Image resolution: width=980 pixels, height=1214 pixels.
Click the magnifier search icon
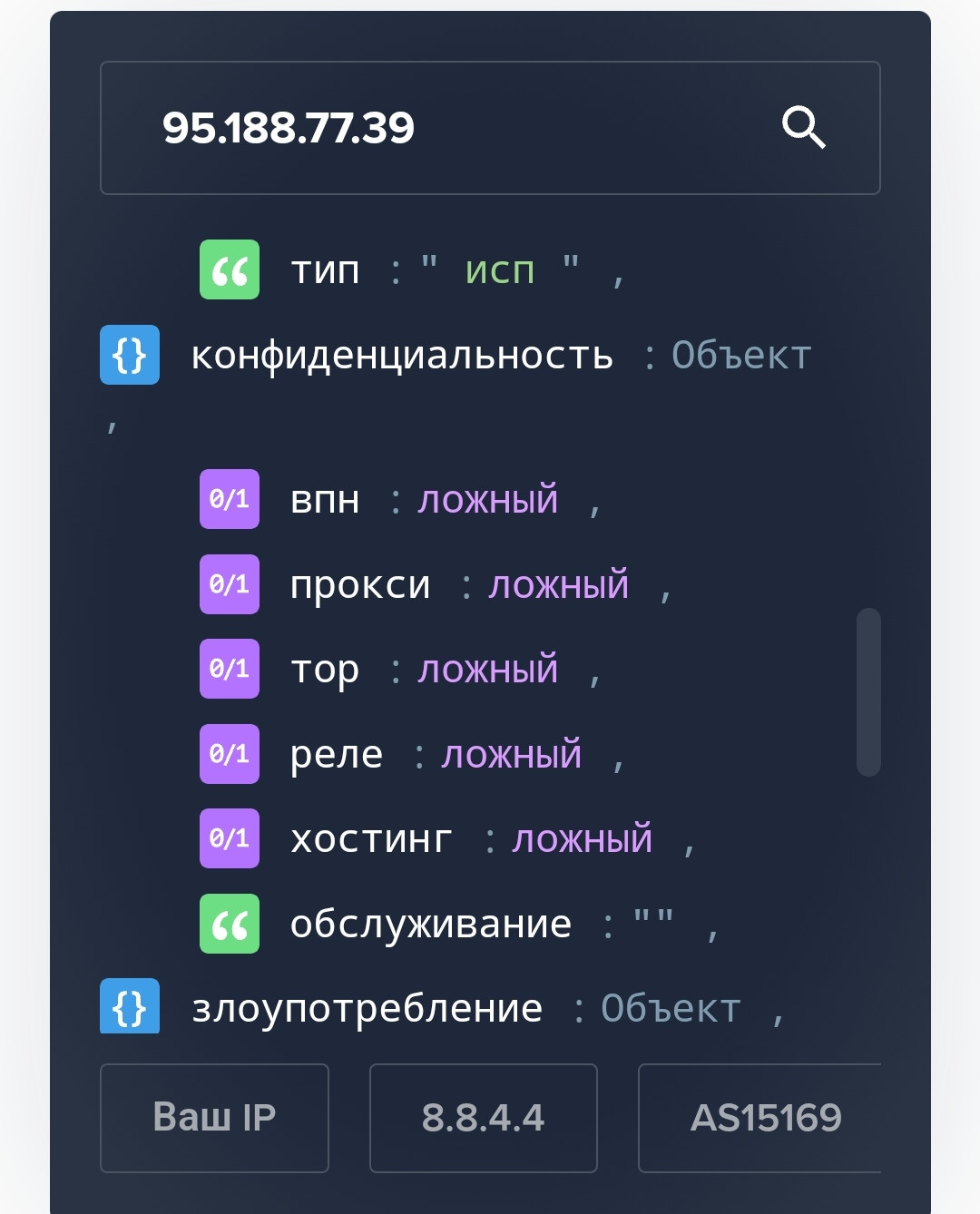[x=804, y=127]
